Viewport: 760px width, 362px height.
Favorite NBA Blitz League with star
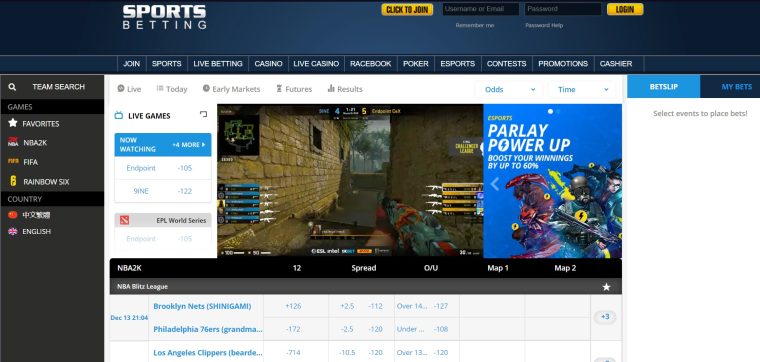[x=606, y=287]
